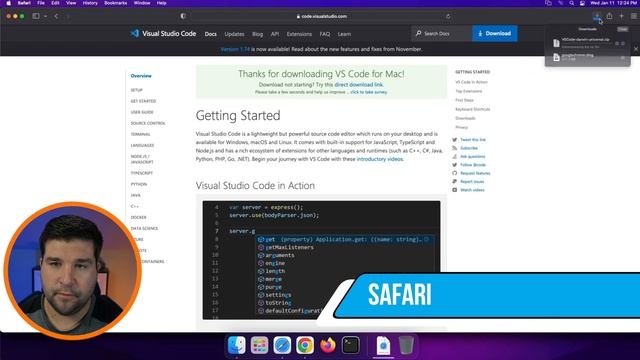Launch Google Chrome from the Dock
640x360 pixels.
click(305, 345)
